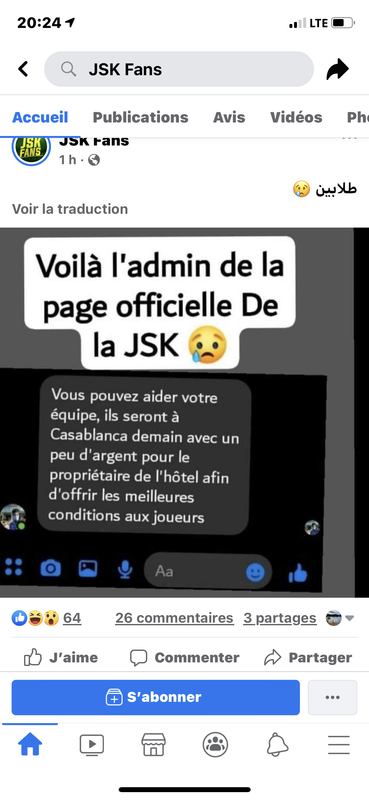The width and height of the screenshot is (369, 800).
Task: Open the Marketplace storefront icon
Action: click(154, 745)
